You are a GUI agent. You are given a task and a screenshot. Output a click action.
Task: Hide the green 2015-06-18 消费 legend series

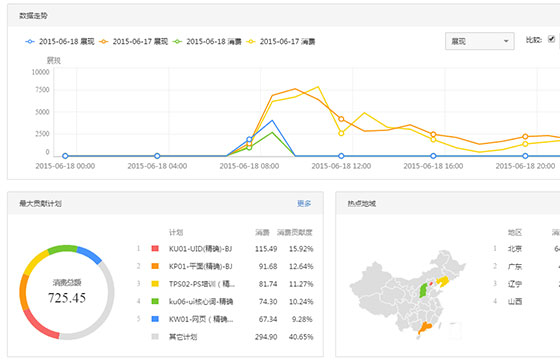click(207, 42)
